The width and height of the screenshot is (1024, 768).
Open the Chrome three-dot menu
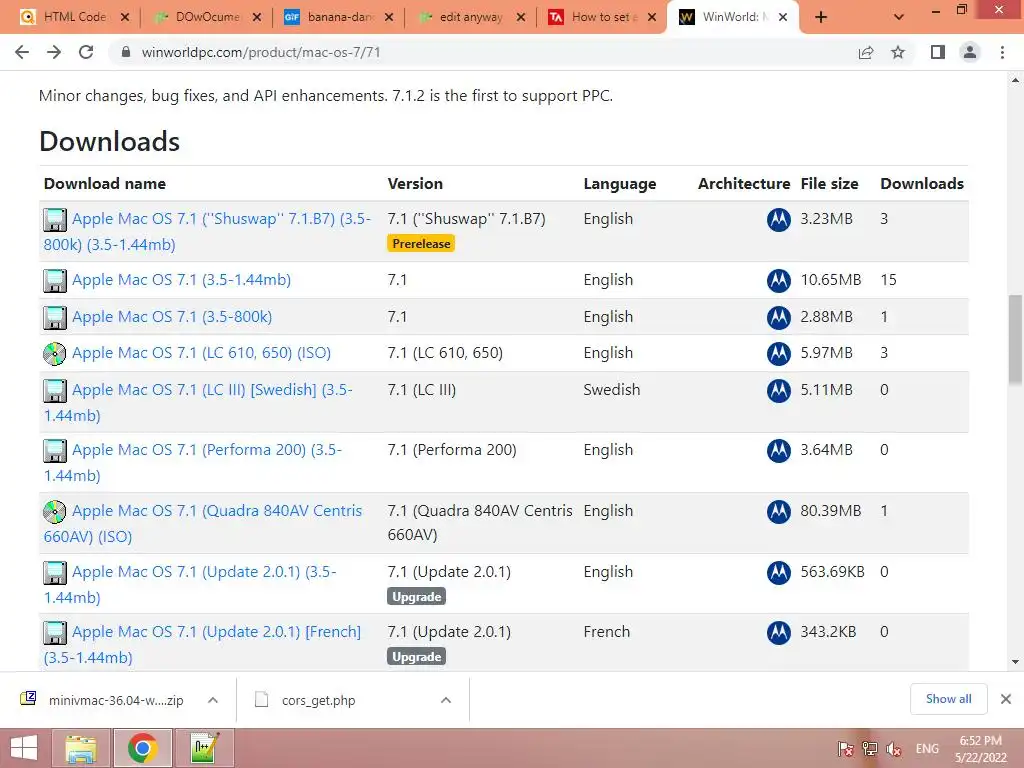(x=1002, y=52)
